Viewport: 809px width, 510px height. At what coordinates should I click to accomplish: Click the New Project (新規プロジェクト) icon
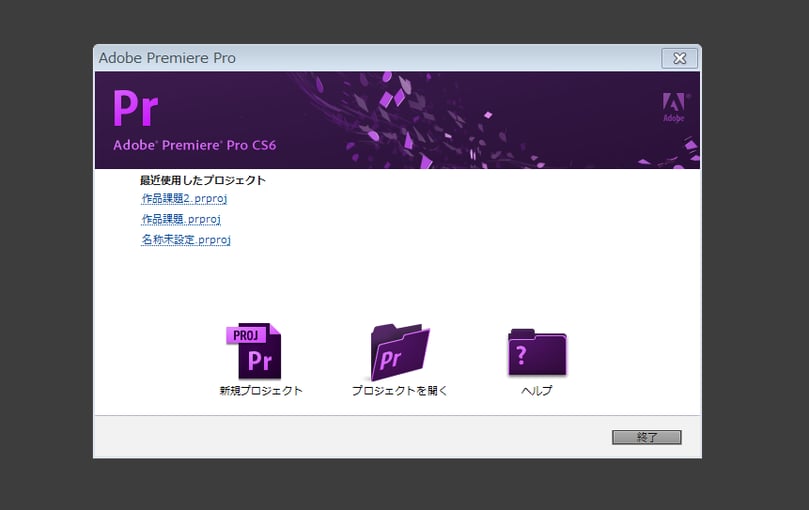254,352
